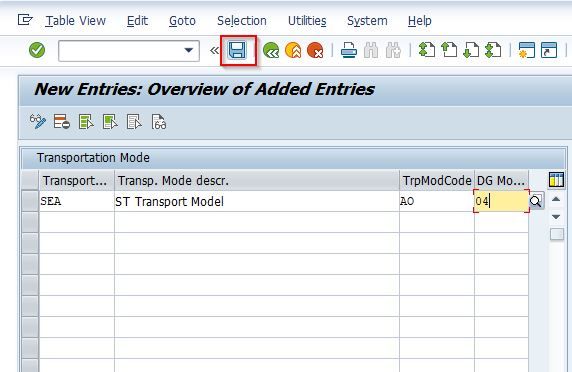Select the SEA row selector box
This screenshot has width=572, height=372.
[30, 201]
